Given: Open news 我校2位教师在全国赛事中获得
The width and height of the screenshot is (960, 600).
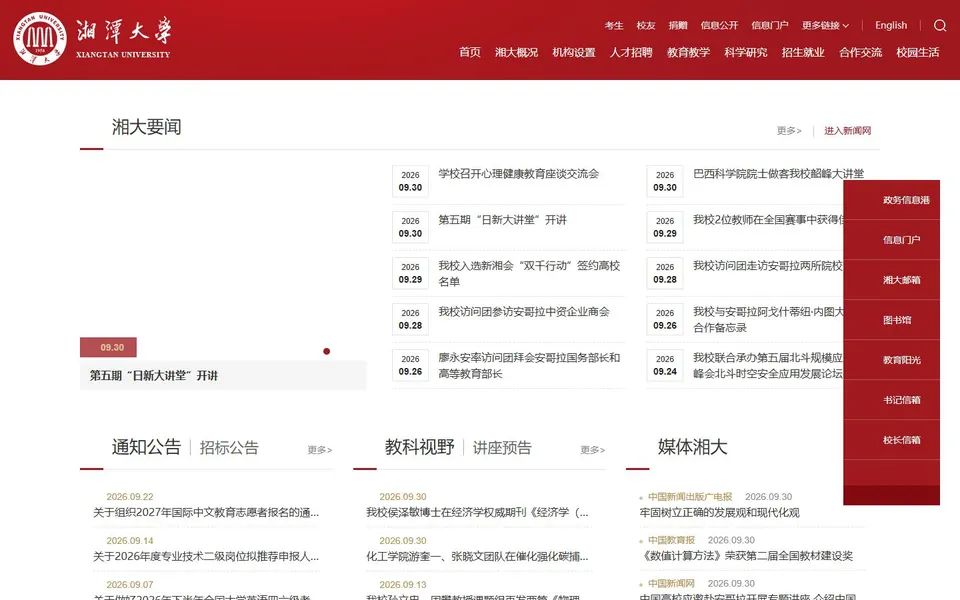Looking at the screenshot, I should coord(768,220).
